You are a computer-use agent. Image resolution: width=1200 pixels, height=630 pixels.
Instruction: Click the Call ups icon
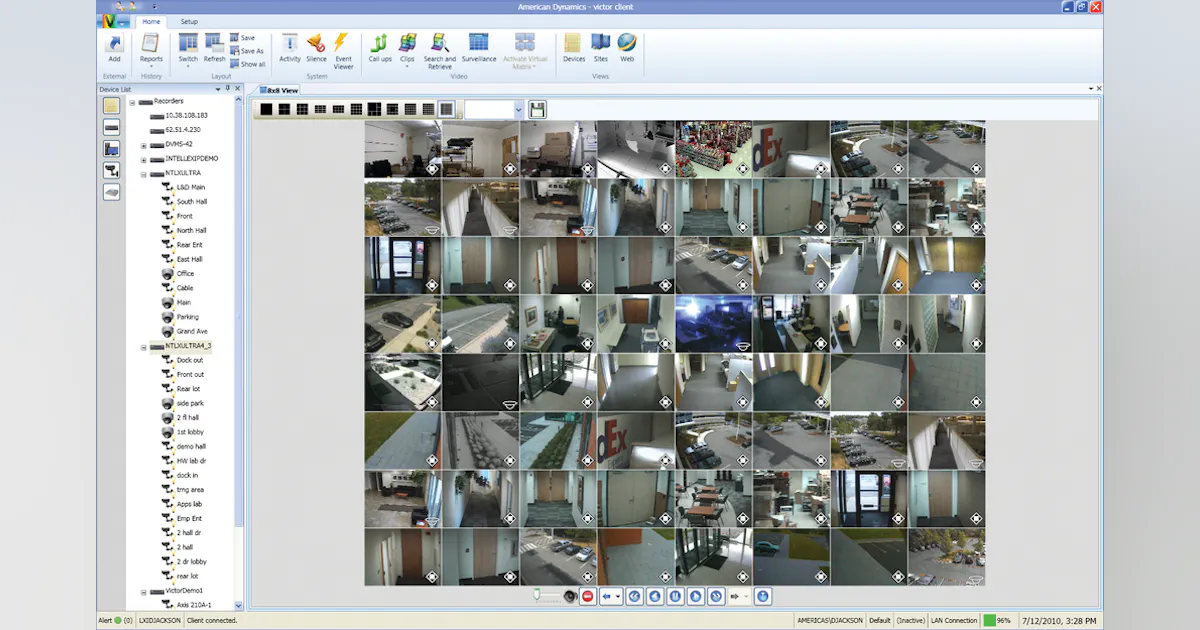tap(380, 43)
